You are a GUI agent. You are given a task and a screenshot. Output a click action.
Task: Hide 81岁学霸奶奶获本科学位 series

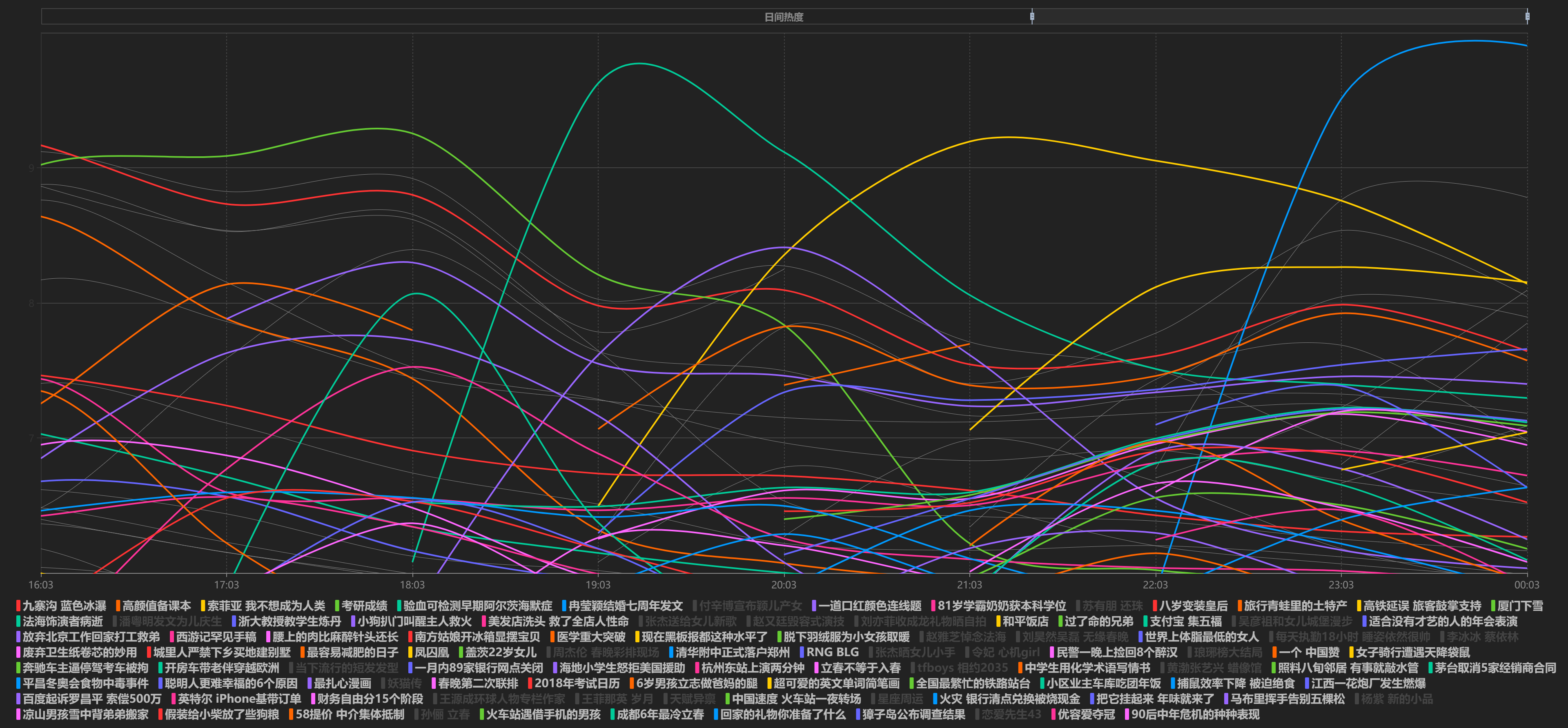tap(998, 606)
